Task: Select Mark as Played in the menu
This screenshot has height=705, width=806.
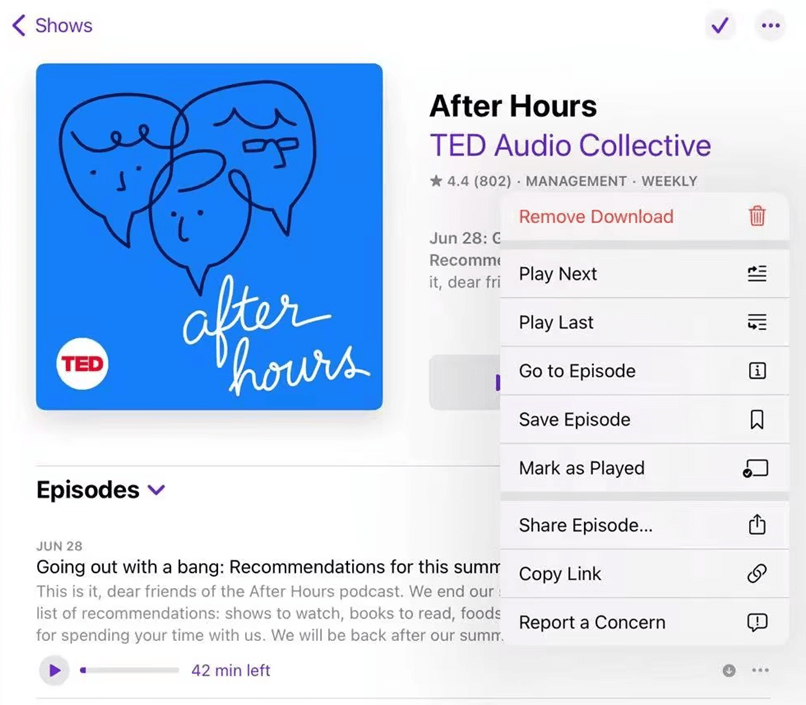Action: 581,468
